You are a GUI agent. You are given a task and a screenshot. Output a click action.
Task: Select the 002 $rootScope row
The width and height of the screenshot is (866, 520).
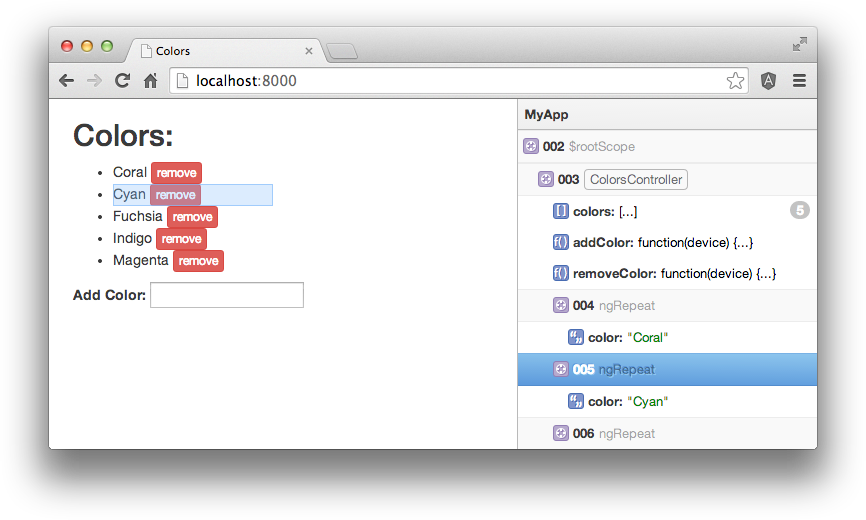667,146
